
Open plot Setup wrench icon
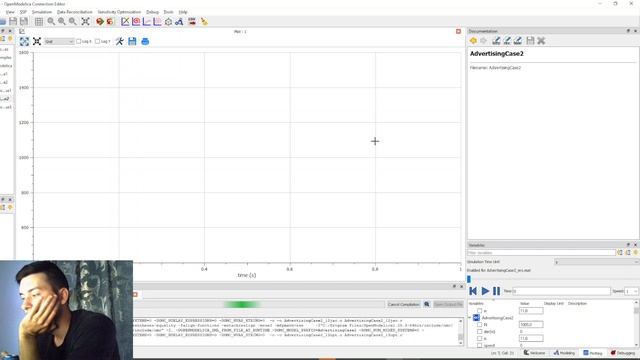120,41
